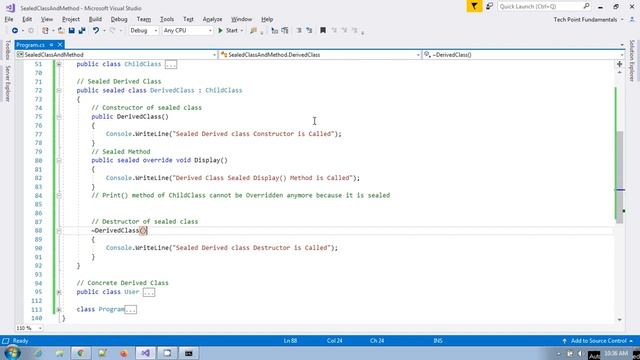Click the green Start debugging button
This screenshot has width=640, height=360.
click(228, 31)
